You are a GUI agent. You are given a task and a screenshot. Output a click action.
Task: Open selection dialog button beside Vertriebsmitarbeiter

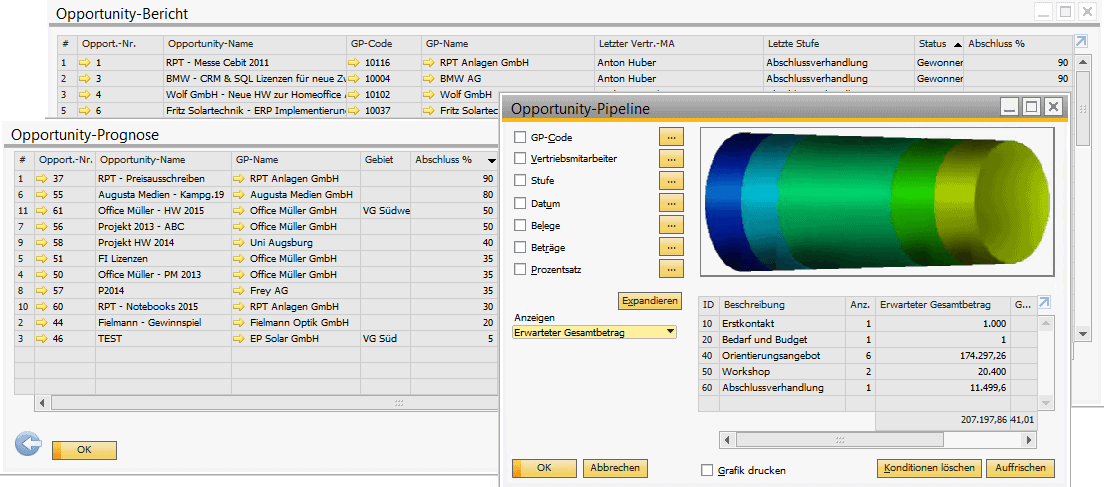click(x=671, y=159)
